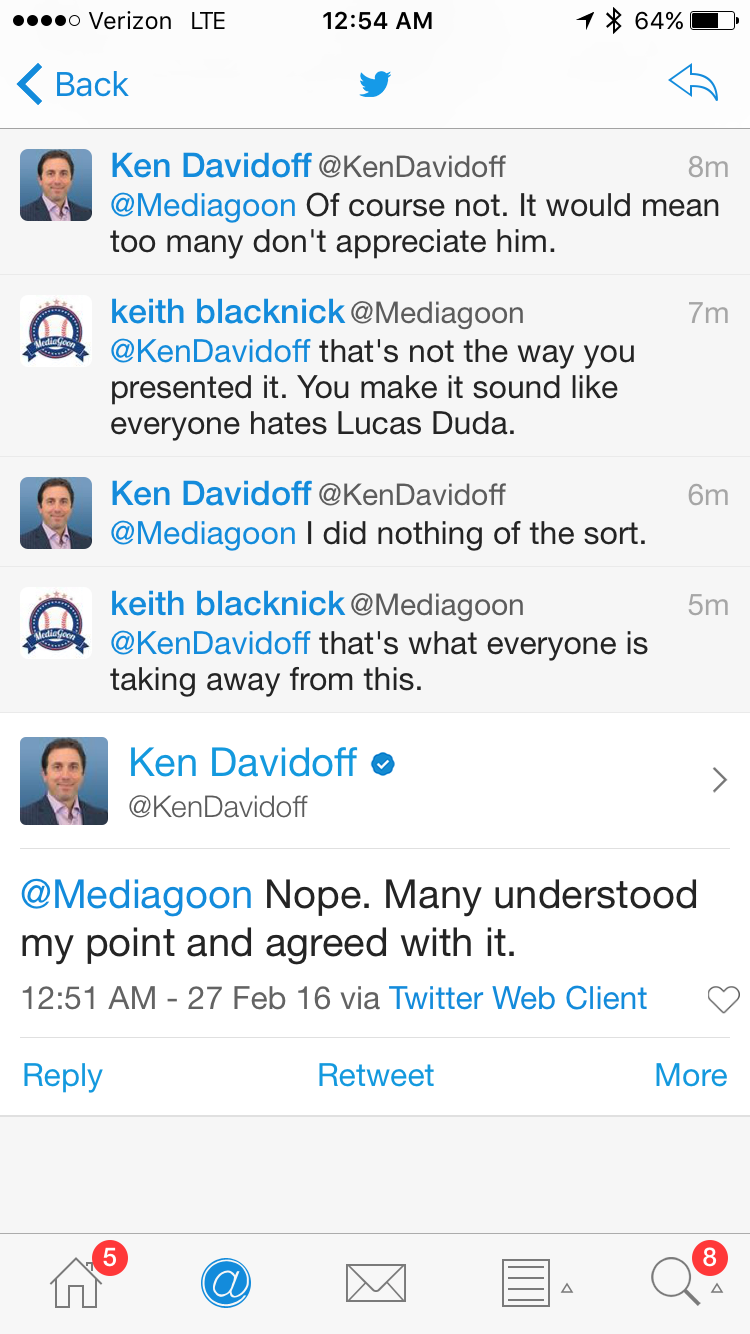Image resolution: width=750 pixels, height=1334 pixels.
Task: Tap the Twitter bird logo
Action: click(375, 85)
